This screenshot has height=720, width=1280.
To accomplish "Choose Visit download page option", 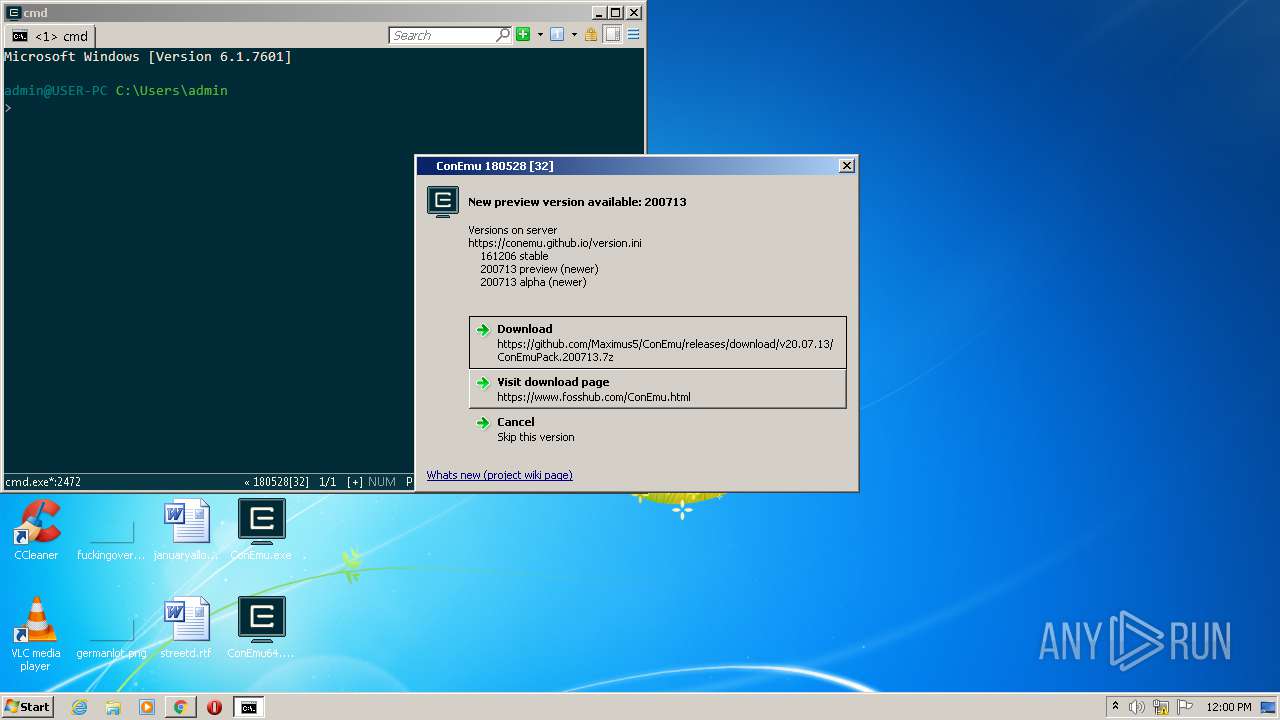I will (658, 389).
